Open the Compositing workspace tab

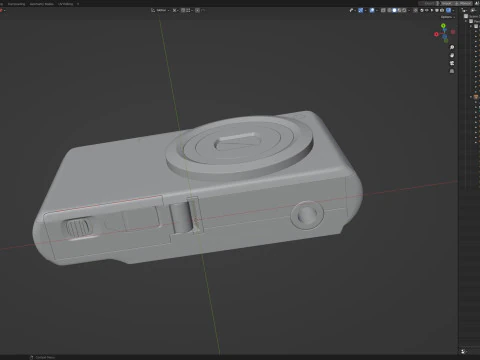(16, 4)
